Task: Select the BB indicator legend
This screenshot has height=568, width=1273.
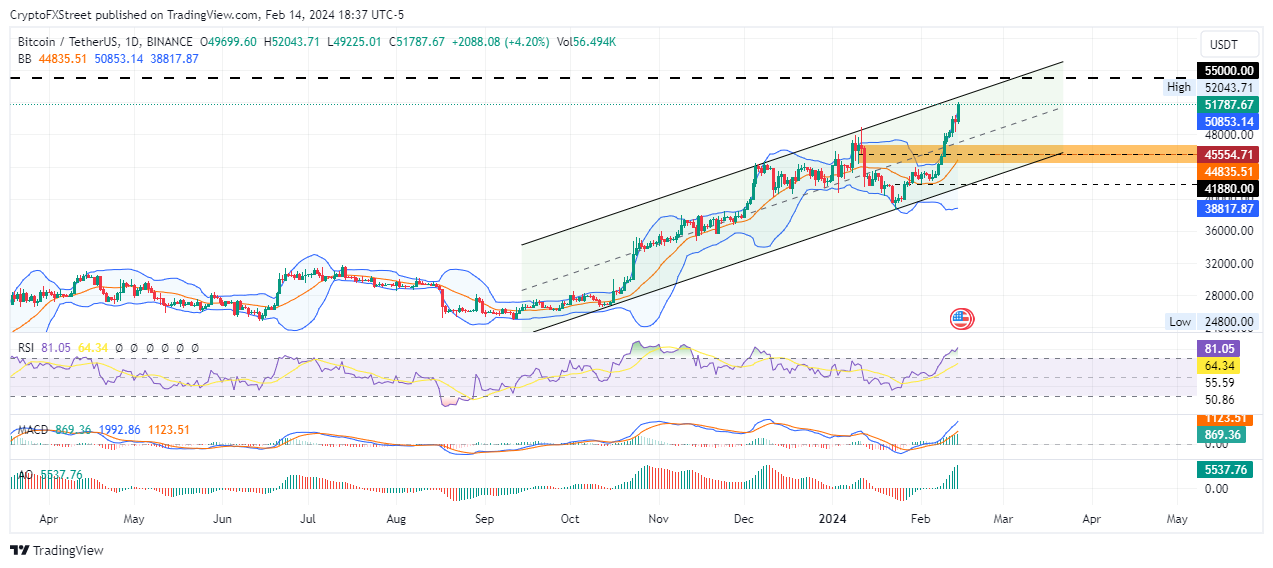Action: pyautogui.click(x=108, y=59)
